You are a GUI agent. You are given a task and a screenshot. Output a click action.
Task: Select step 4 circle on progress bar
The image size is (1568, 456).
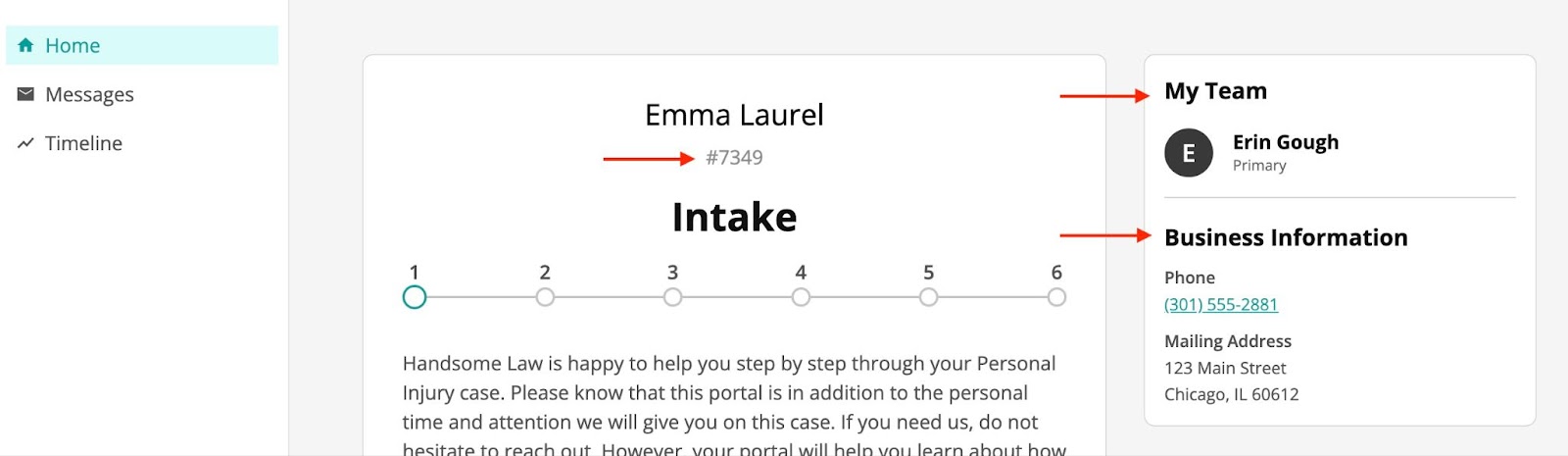click(801, 297)
